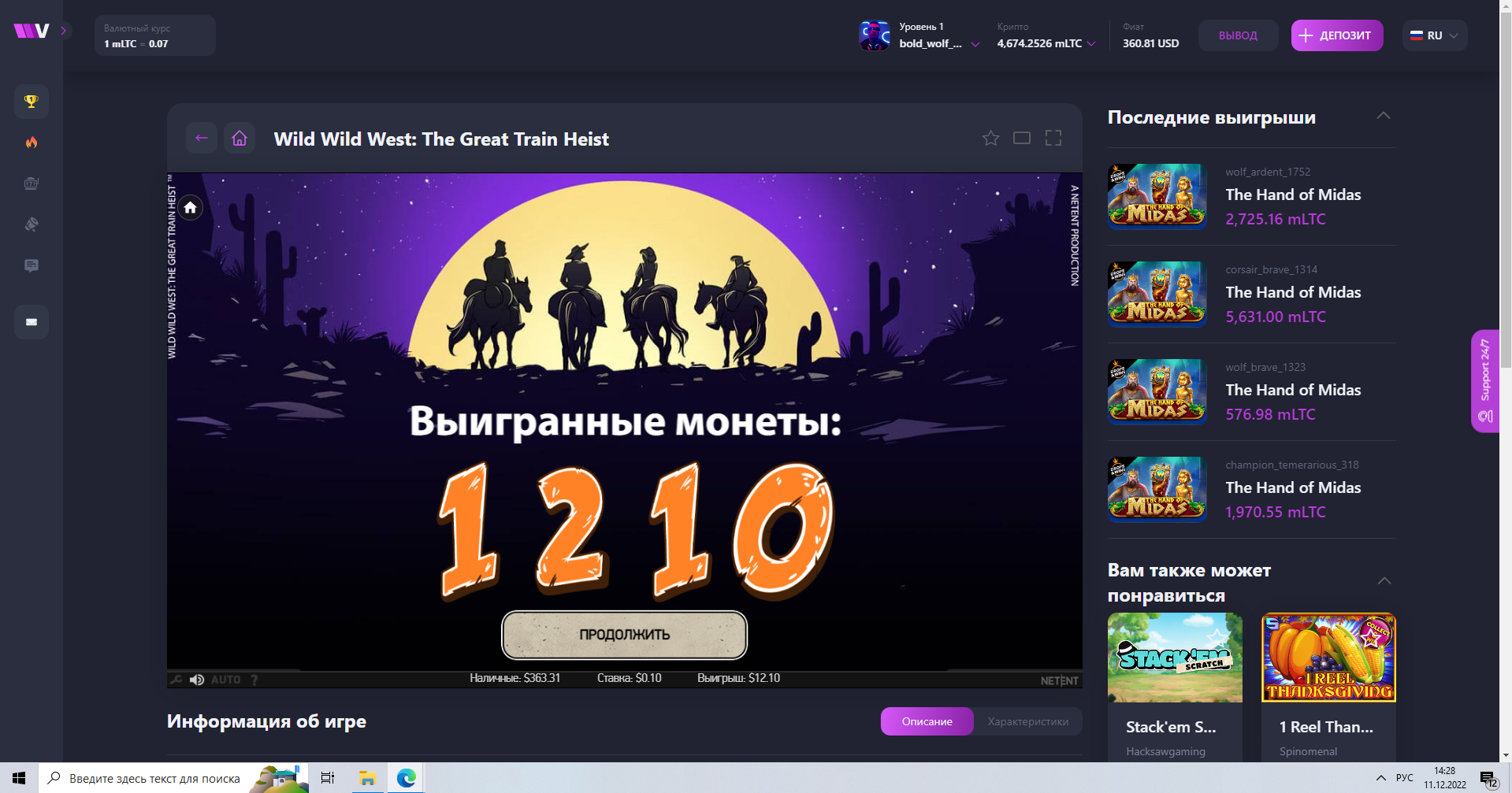Click the ВЫВОД withdraw button
Screen dimensions: 1512x793
(1238, 35)
